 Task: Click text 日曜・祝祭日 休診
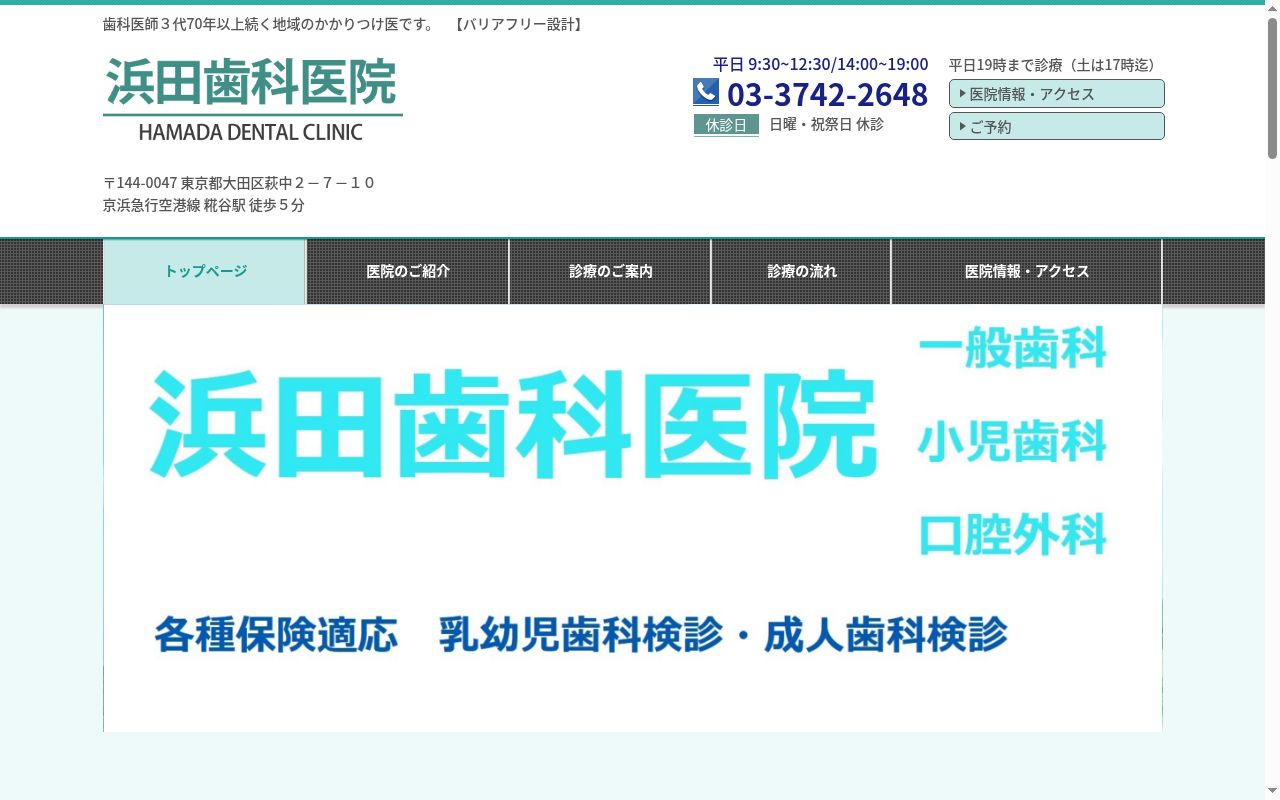coord(826,125)
